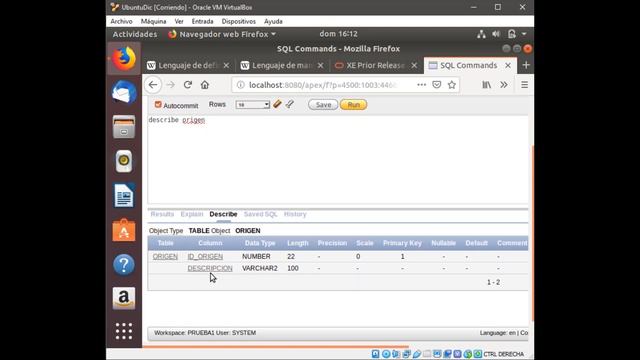Click the NUMBER data type cell

point(256,256)
